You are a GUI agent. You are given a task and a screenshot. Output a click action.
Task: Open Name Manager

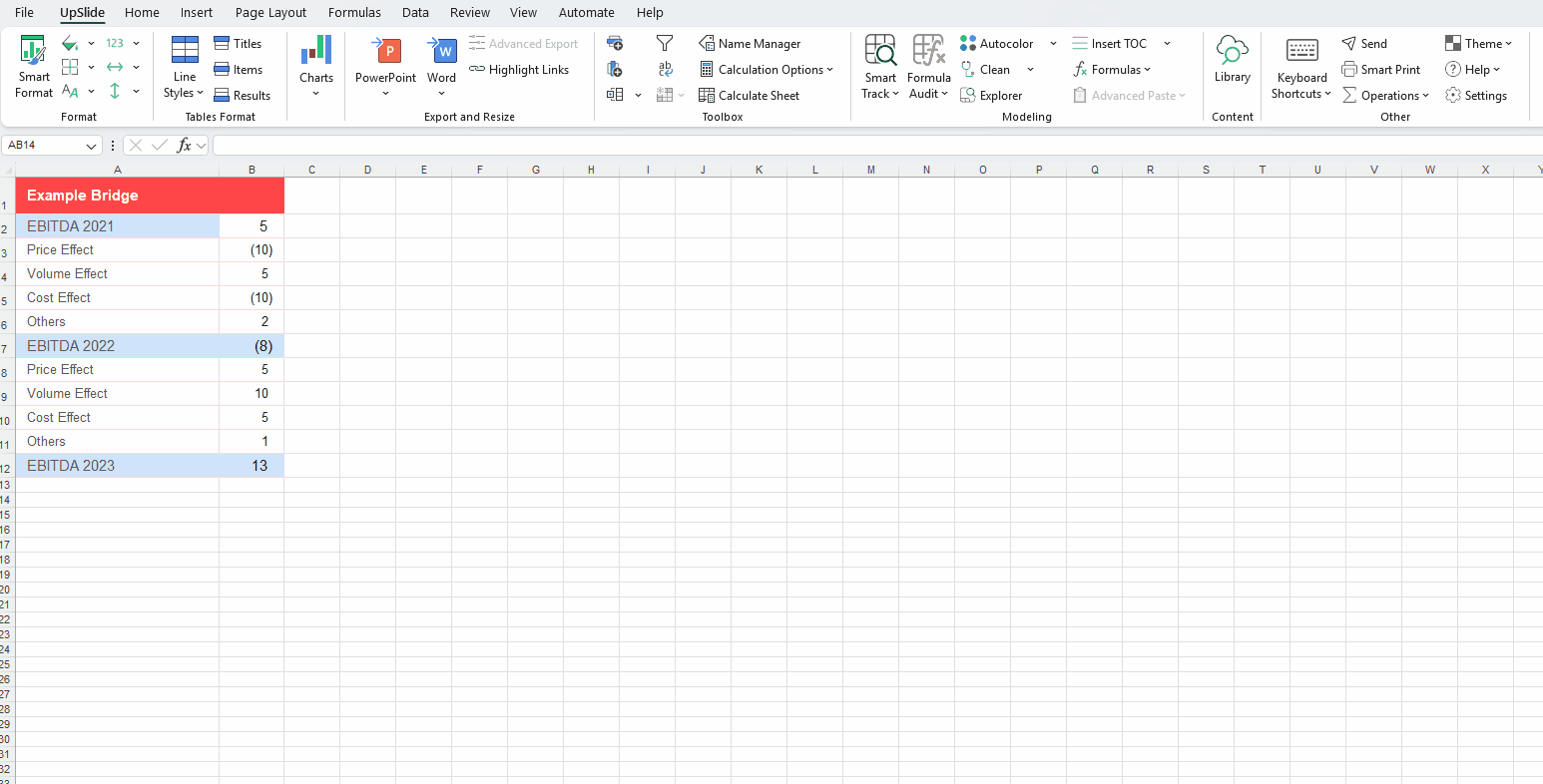click(750, 44)
